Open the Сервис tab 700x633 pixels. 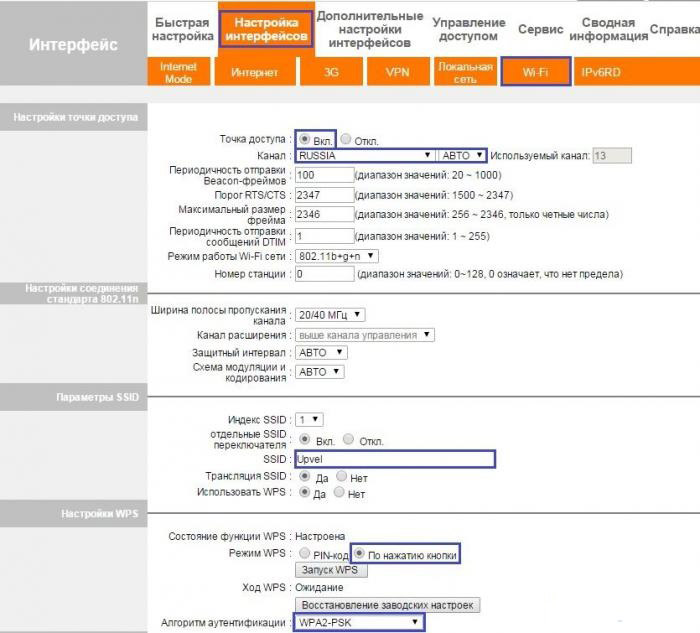point(540,29)
